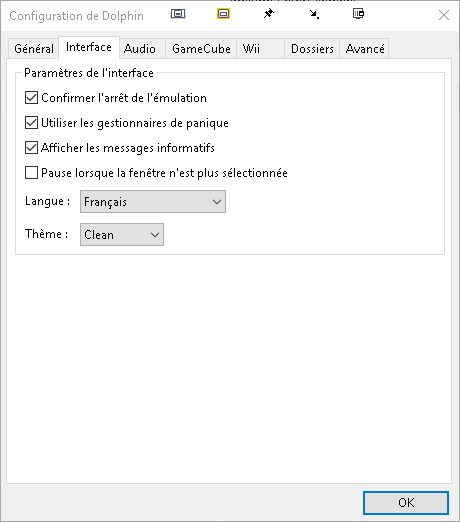Click the pin window icon in title bar
Viewport: 460px width, 523px height.
point(269,14)
